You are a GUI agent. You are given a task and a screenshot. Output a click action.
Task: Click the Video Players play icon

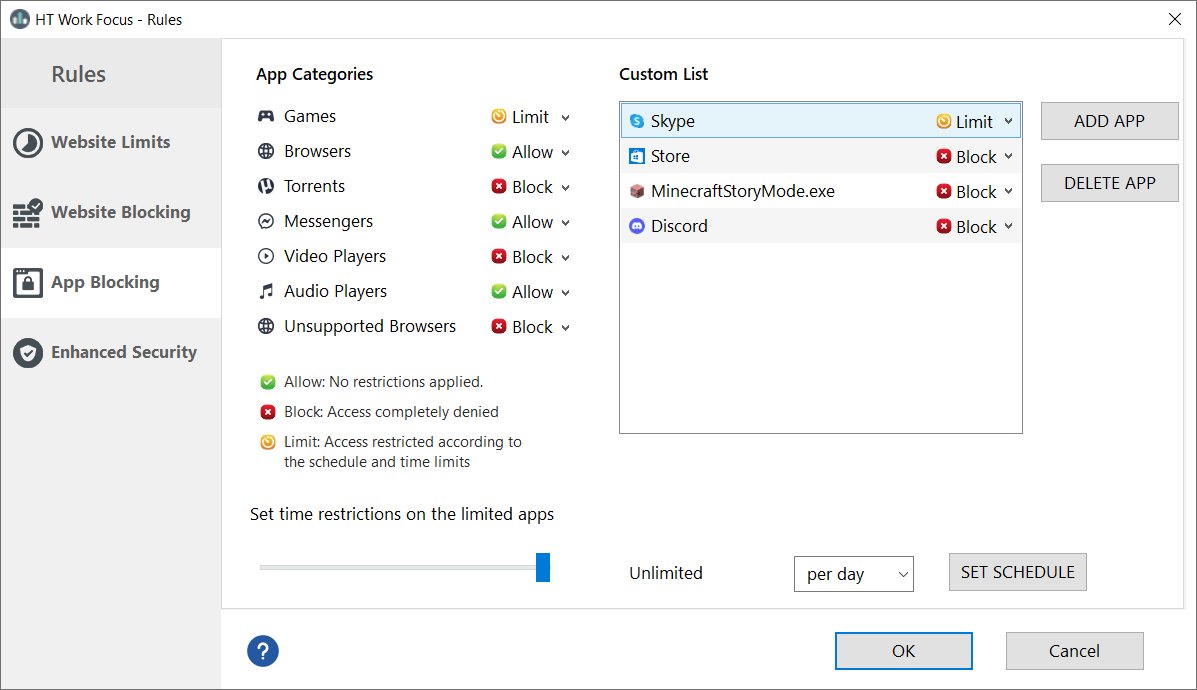click(266, 256)
